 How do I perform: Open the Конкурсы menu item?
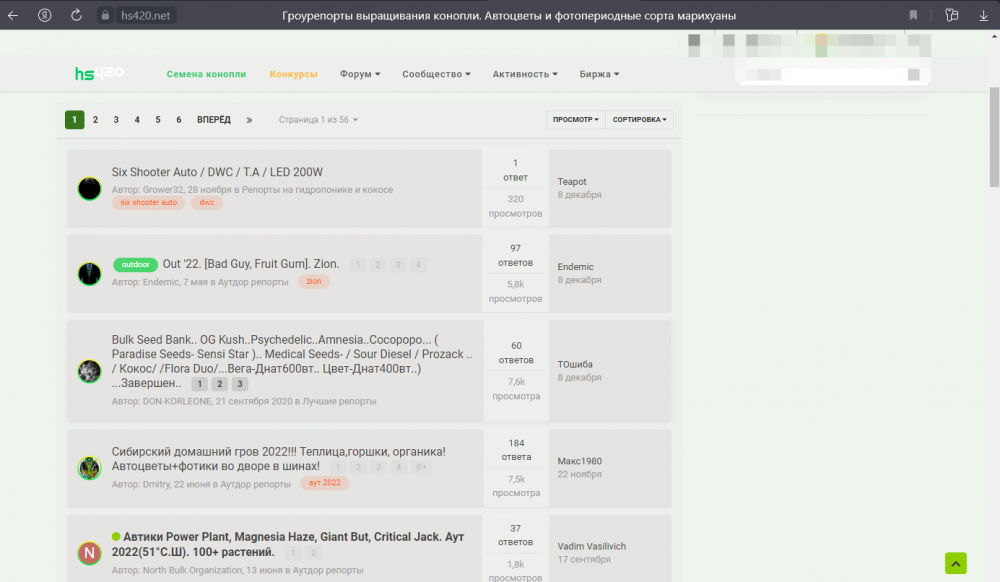[294, 74]
